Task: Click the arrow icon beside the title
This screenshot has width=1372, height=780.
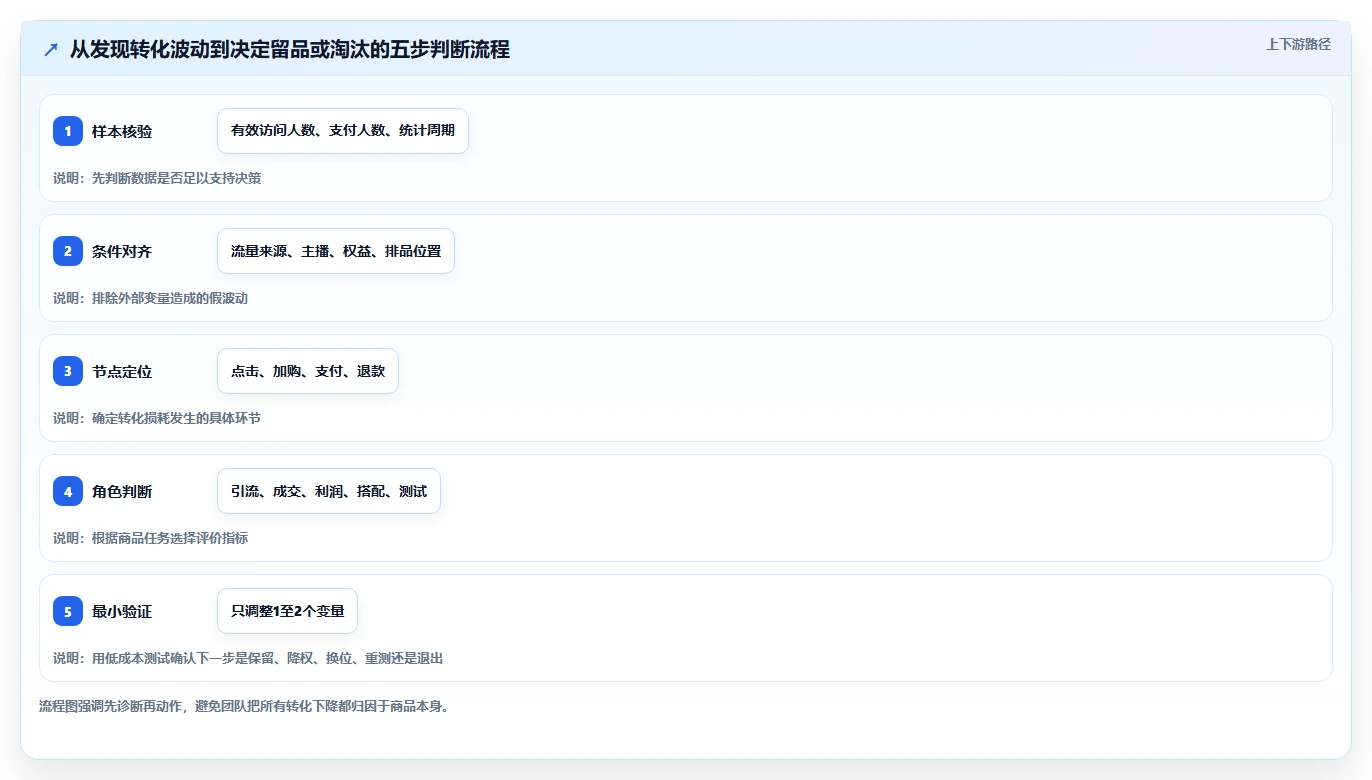Action: pos(51,50)
